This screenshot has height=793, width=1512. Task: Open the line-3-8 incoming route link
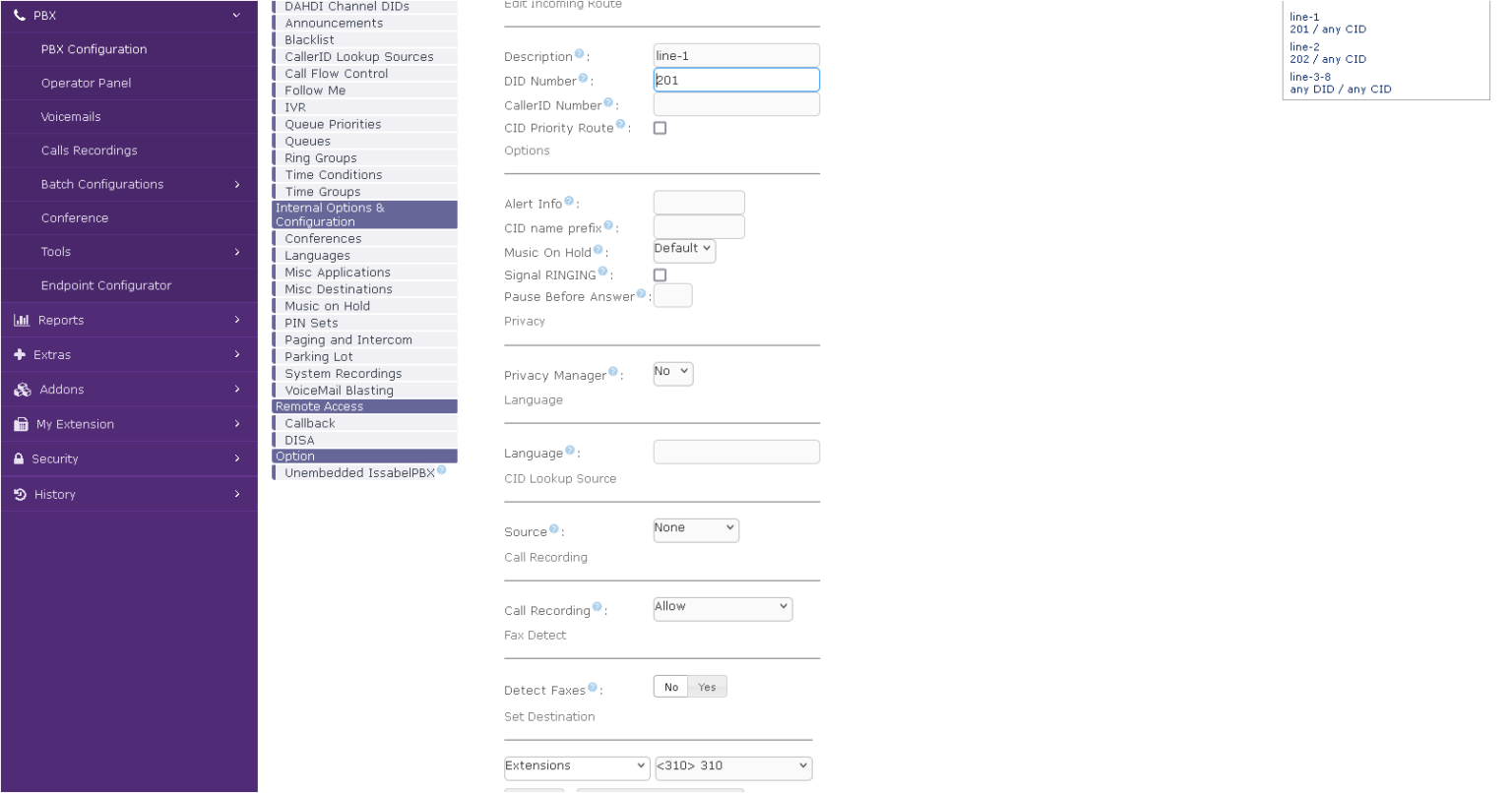coord(1310,77)
